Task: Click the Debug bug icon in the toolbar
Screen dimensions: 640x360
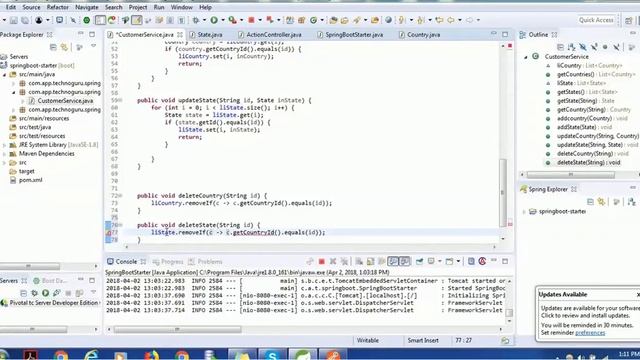Action: point(196,20)
